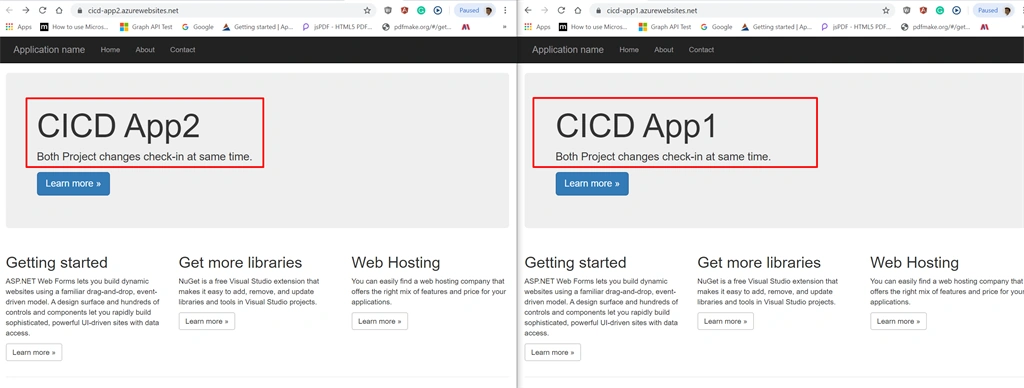This screenshot has width=1024, height=388.
Task: Bookmark cicd-app2 page with star icon
Action: pos(367,10)
